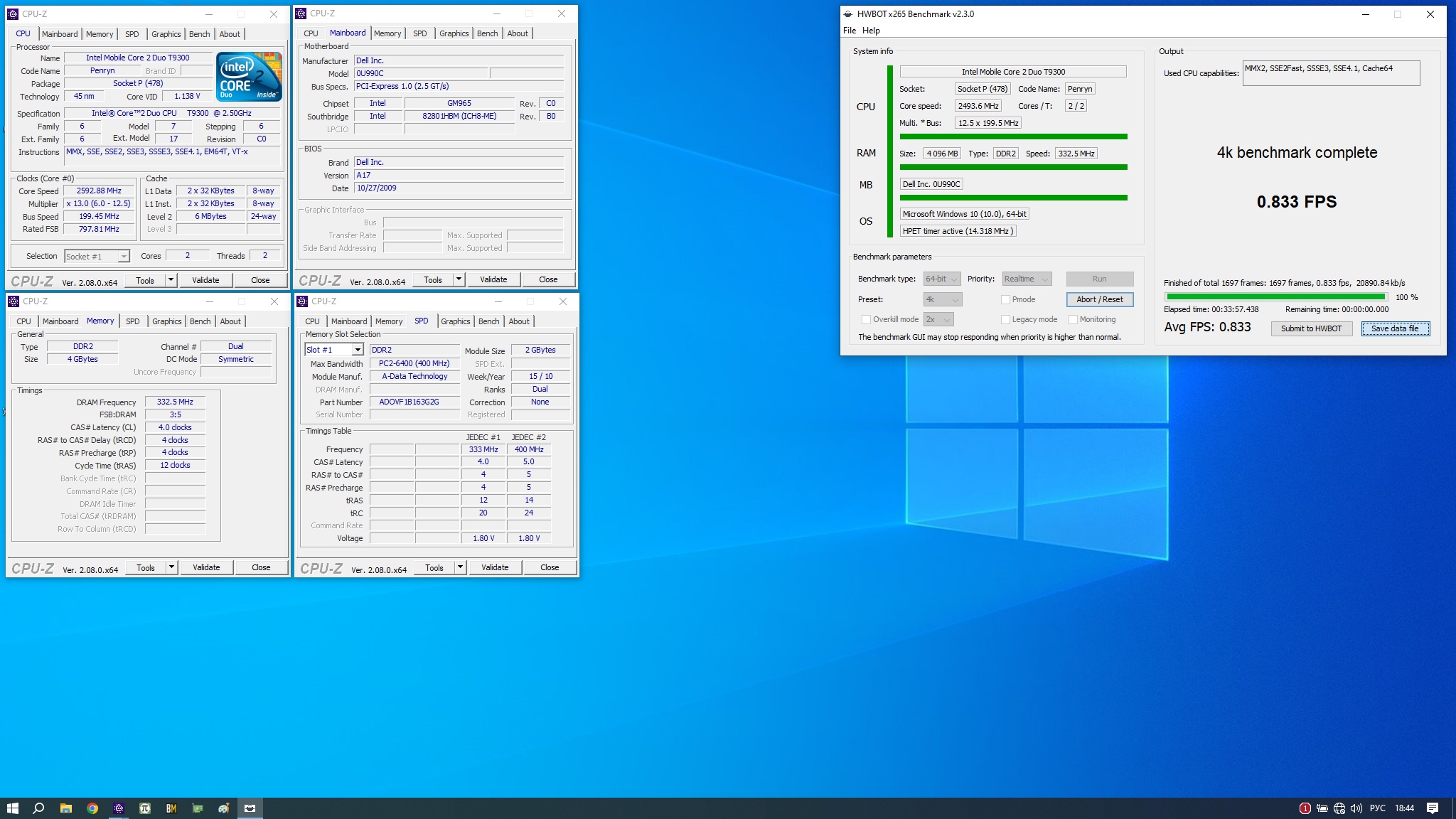This screenshot has width=1456, height=819.
Task: Open the Slot #1 memory slot dropdown
Action: pyautogui.click(x=334, y=350)
